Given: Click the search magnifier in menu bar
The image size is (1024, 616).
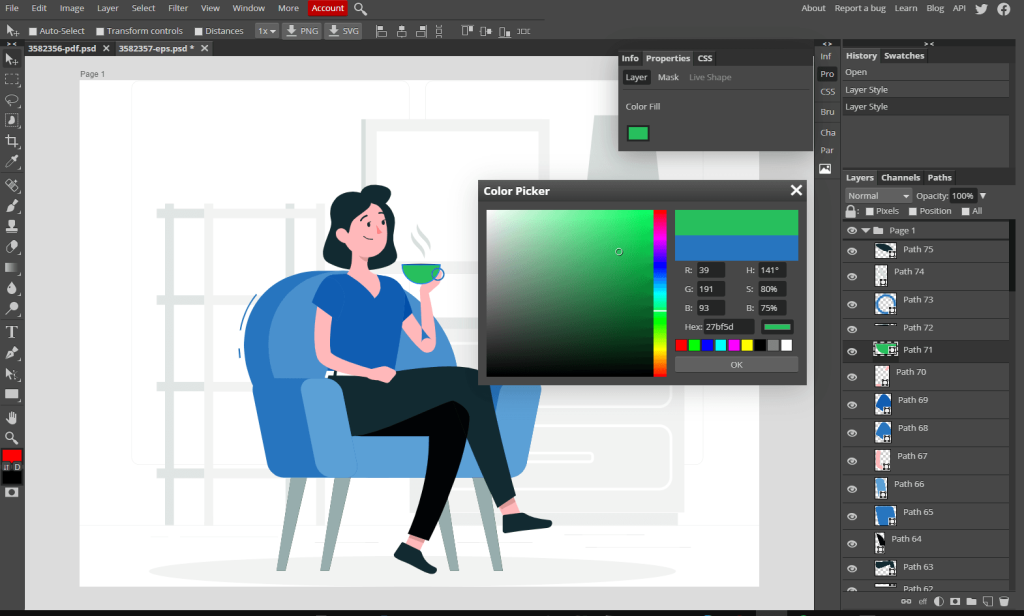Looking at the screenshot, I should pyautogui.click(x=360, y=8).
